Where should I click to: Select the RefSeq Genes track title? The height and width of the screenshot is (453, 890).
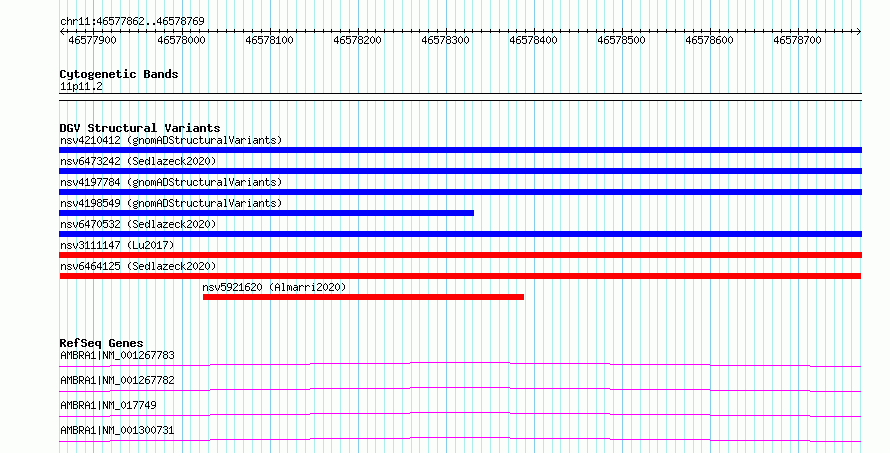[x=101, y=343]
